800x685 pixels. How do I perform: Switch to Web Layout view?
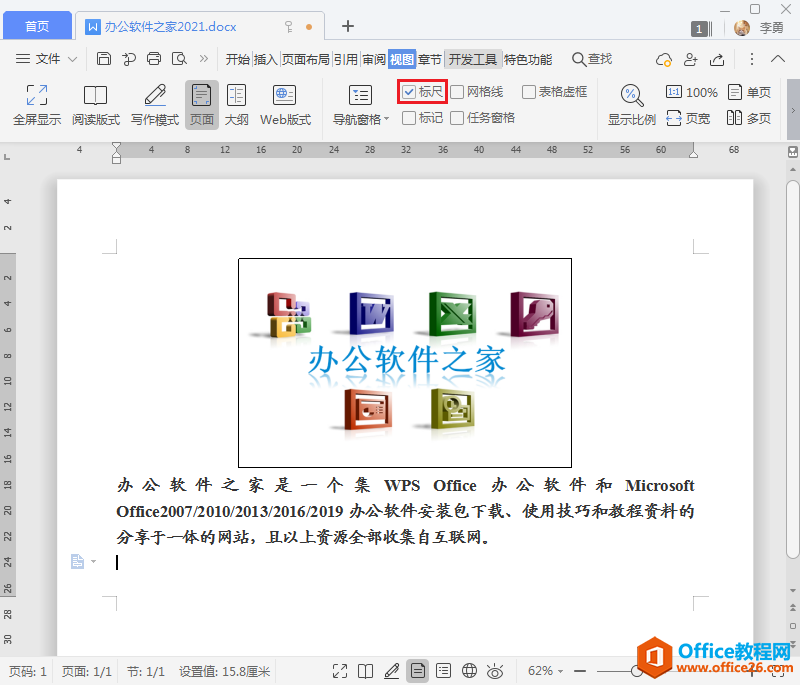click(285, 105)
